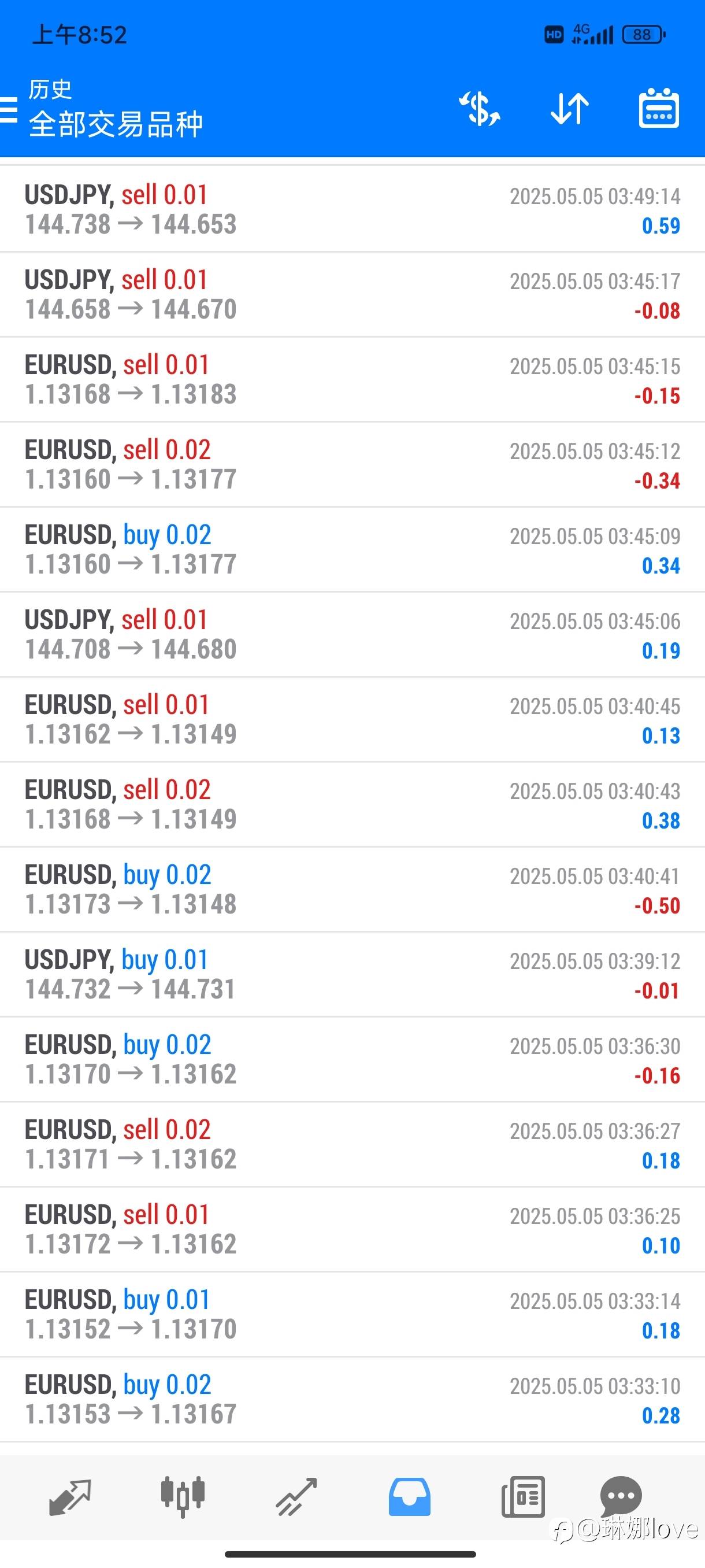This screenshot has width=705, height=1568.
Task: Open the Quotes tab with arrows icon
Action: tap(70, 1497)
